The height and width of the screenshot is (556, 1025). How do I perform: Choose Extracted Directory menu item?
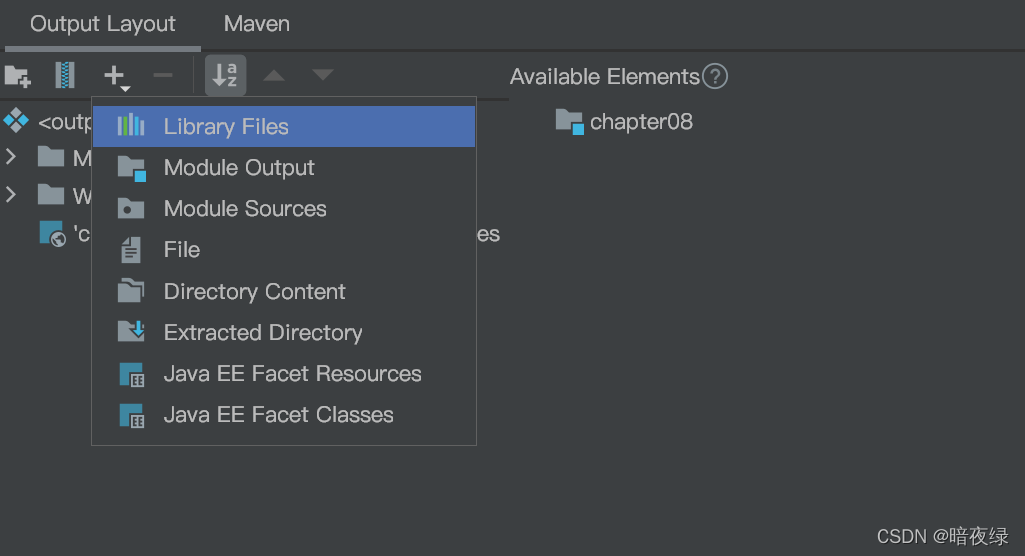click(x=263, y=333)
